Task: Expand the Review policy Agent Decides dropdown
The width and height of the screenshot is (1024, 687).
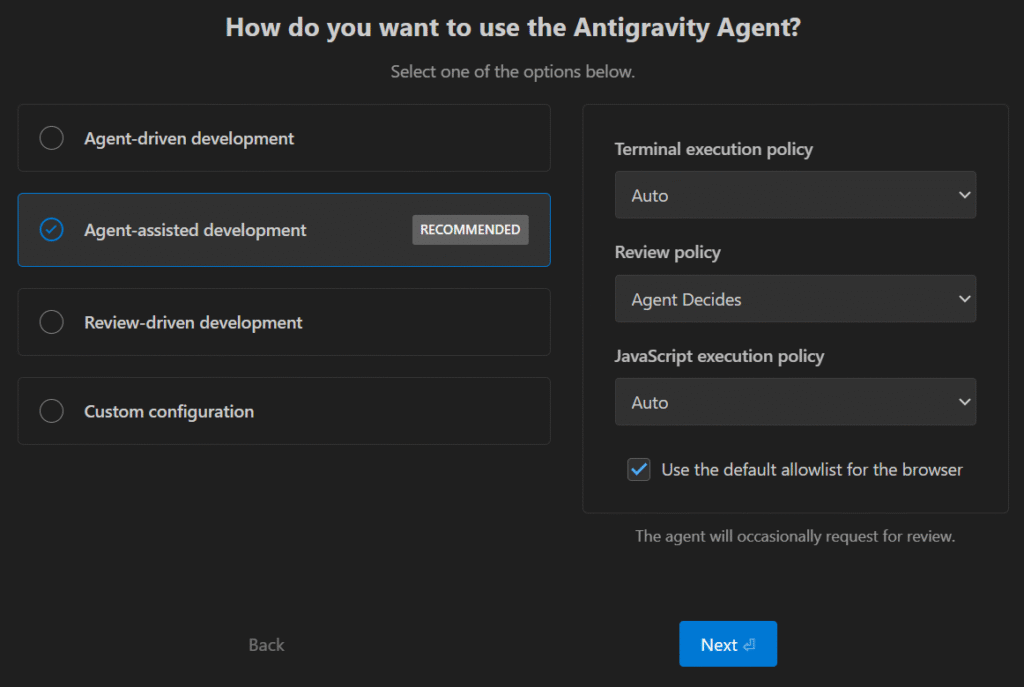Action: click(795, 299)
